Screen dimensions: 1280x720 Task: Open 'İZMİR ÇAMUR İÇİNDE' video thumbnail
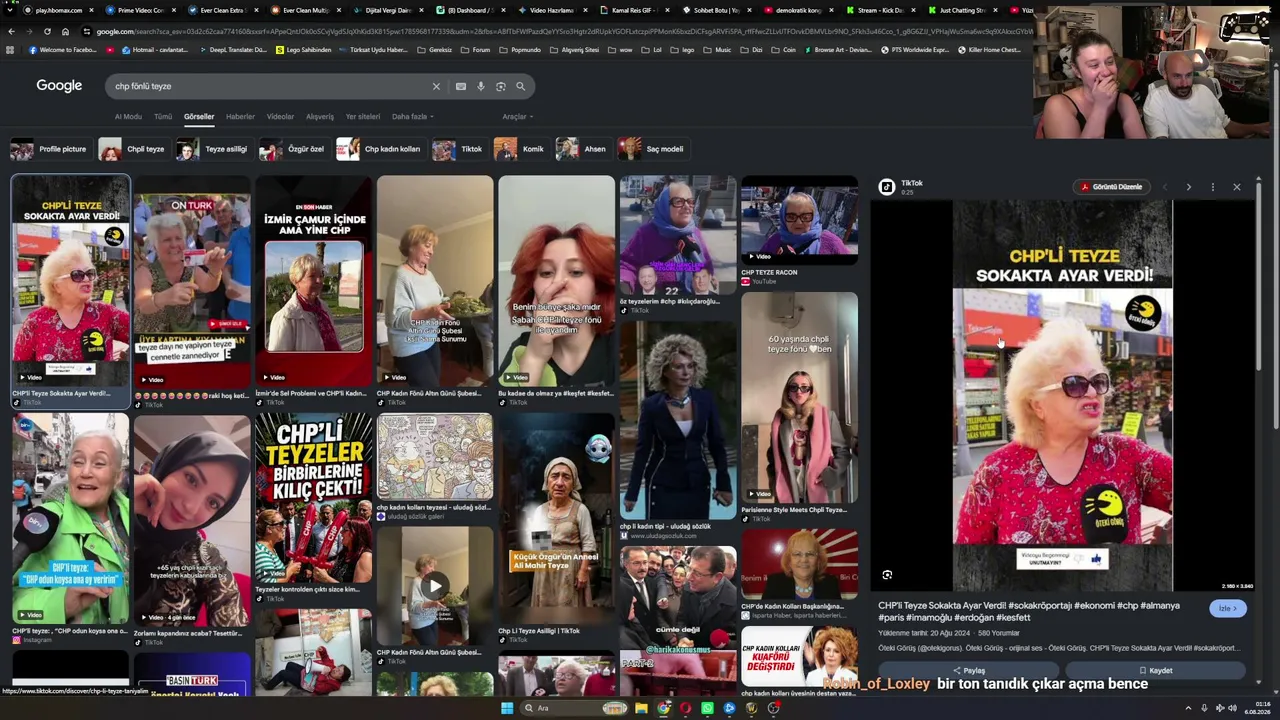coord(313,280)
